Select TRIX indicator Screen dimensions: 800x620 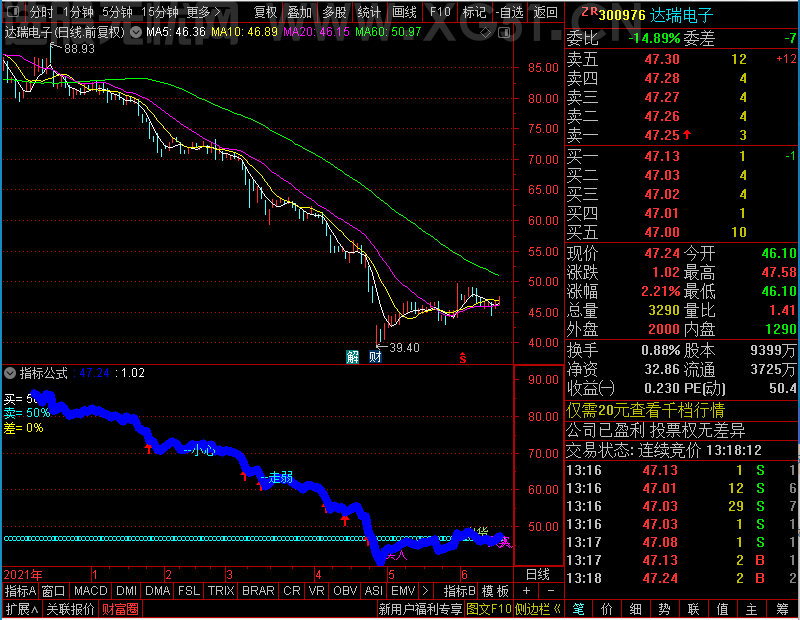click(221, 591)
